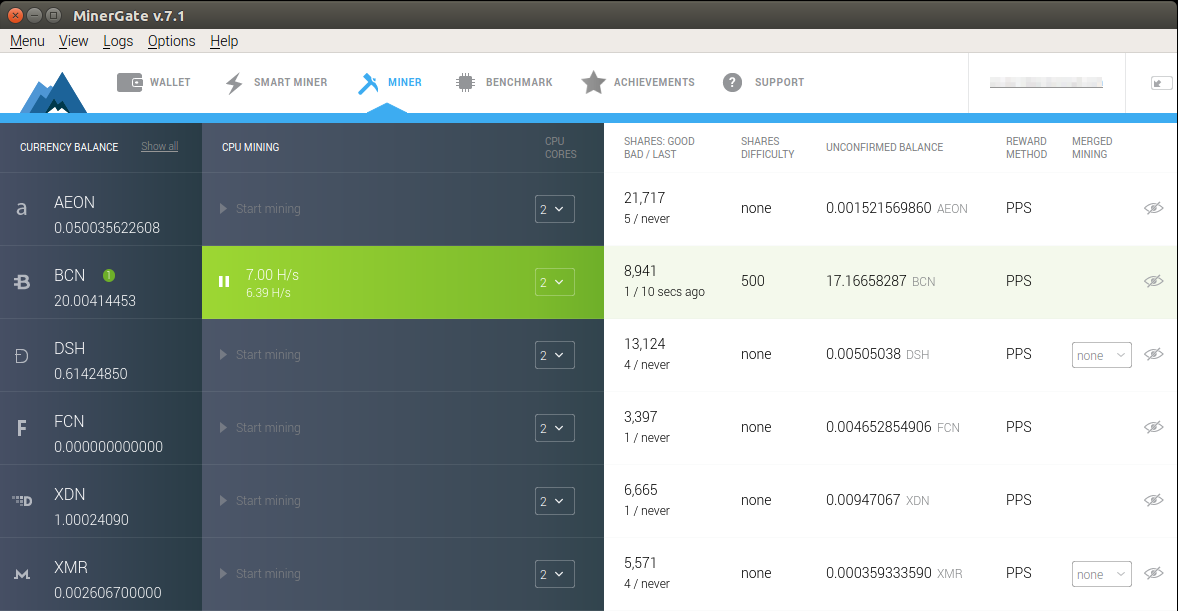Open CPU cores dropdown for FCN

point(554,428)
